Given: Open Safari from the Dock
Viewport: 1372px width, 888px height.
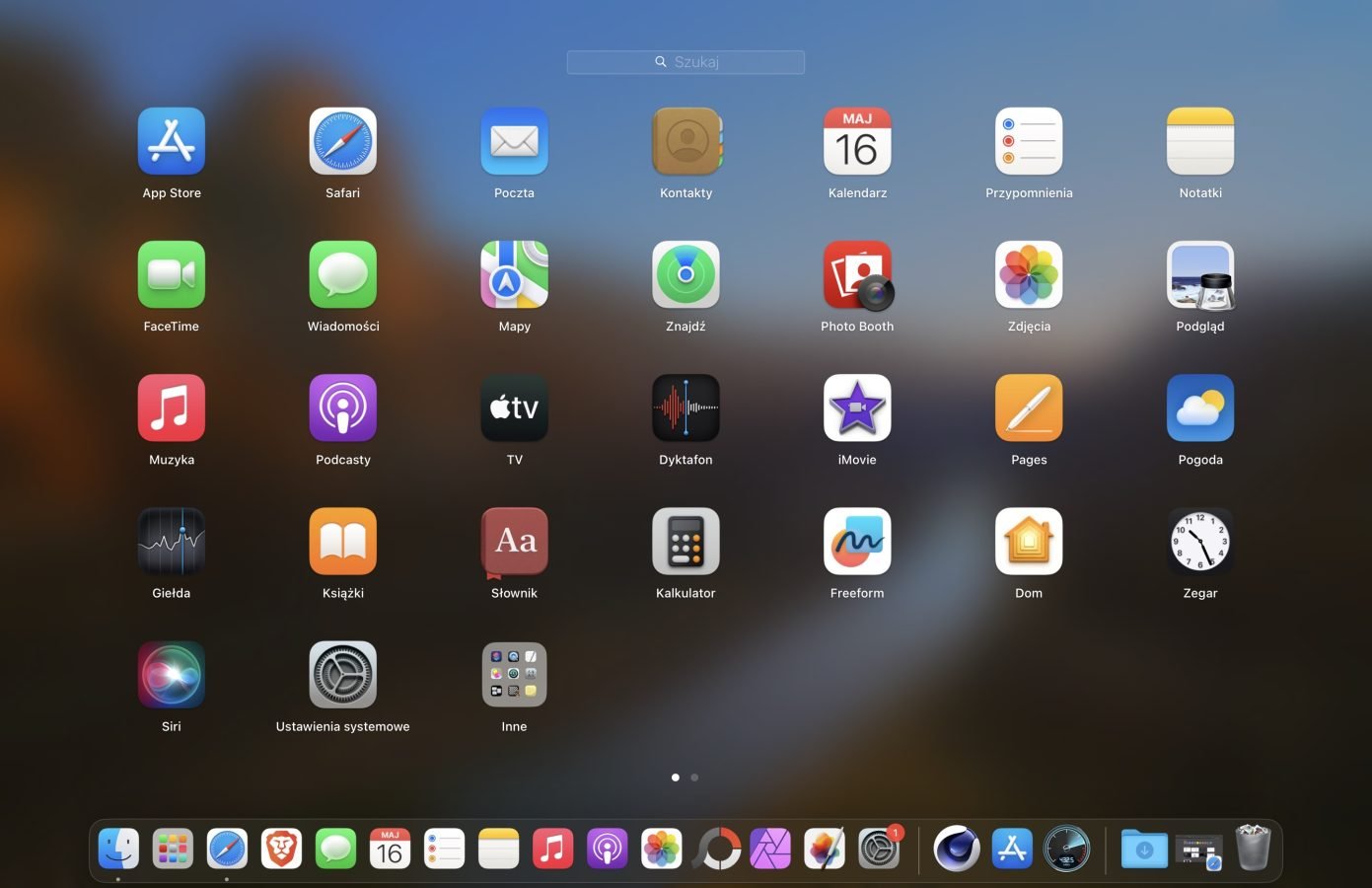Looking at the screenshot, I should click(227, 849).
